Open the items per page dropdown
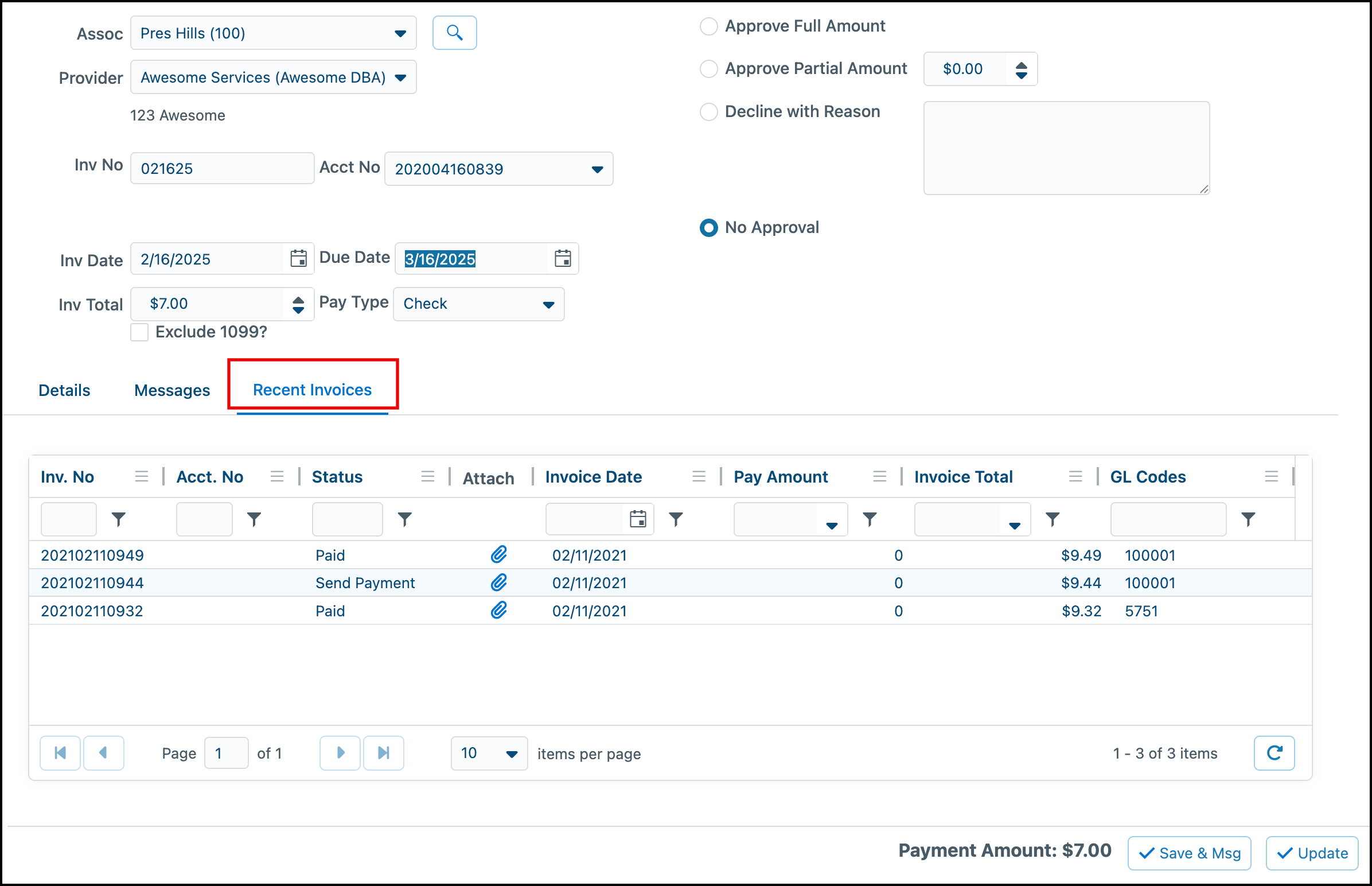Viewport: 1372px width, 886px height. point(511,753)
